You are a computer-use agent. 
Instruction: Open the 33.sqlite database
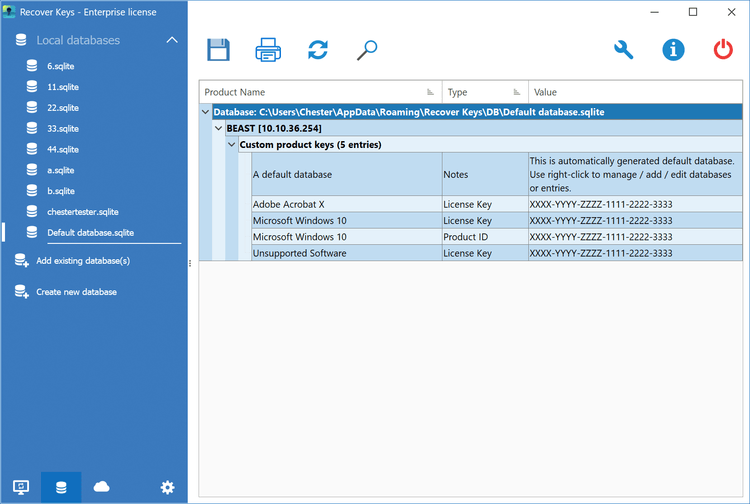click(x=63, y=129)
